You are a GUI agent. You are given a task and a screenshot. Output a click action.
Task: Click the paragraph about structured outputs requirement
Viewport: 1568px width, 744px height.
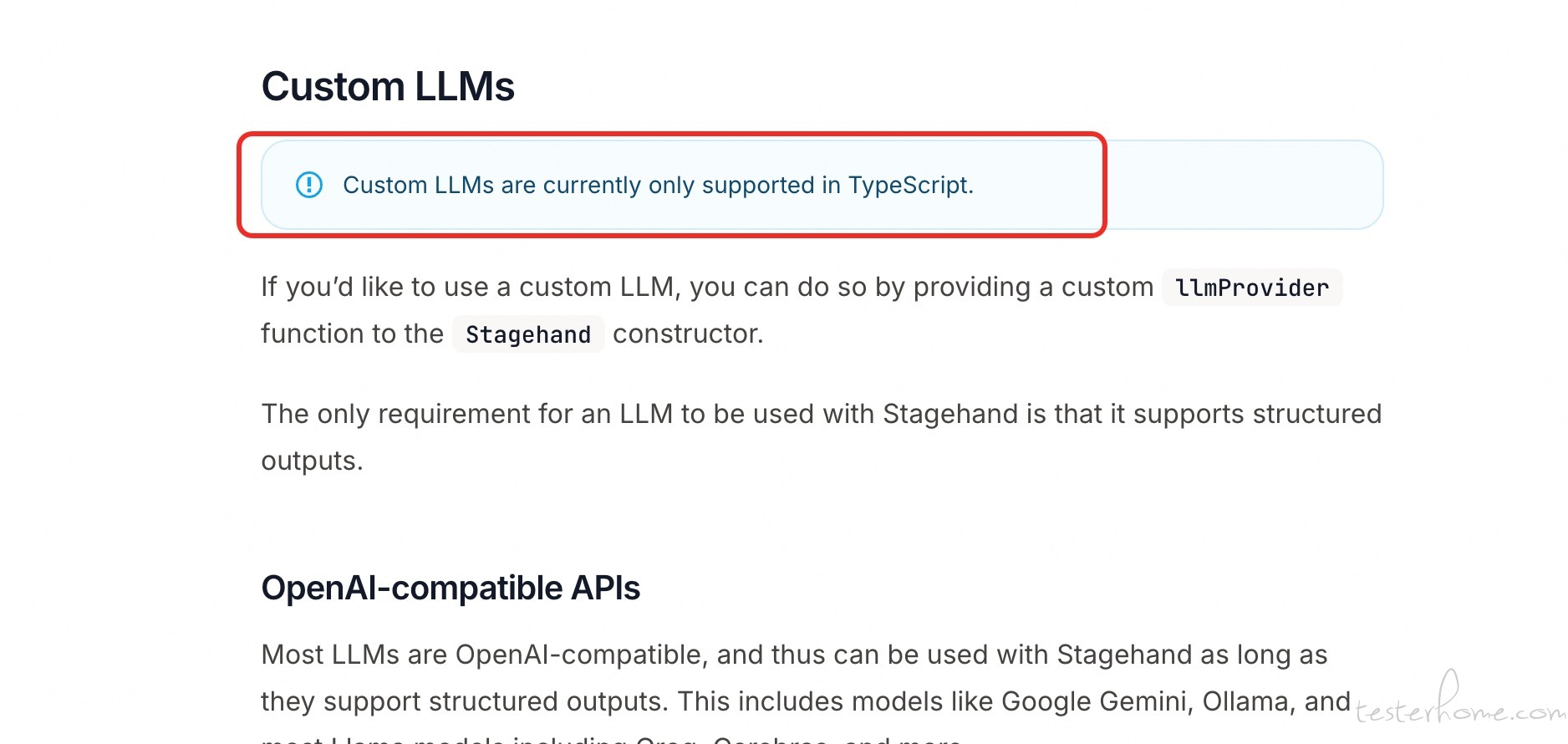(822, 437)
